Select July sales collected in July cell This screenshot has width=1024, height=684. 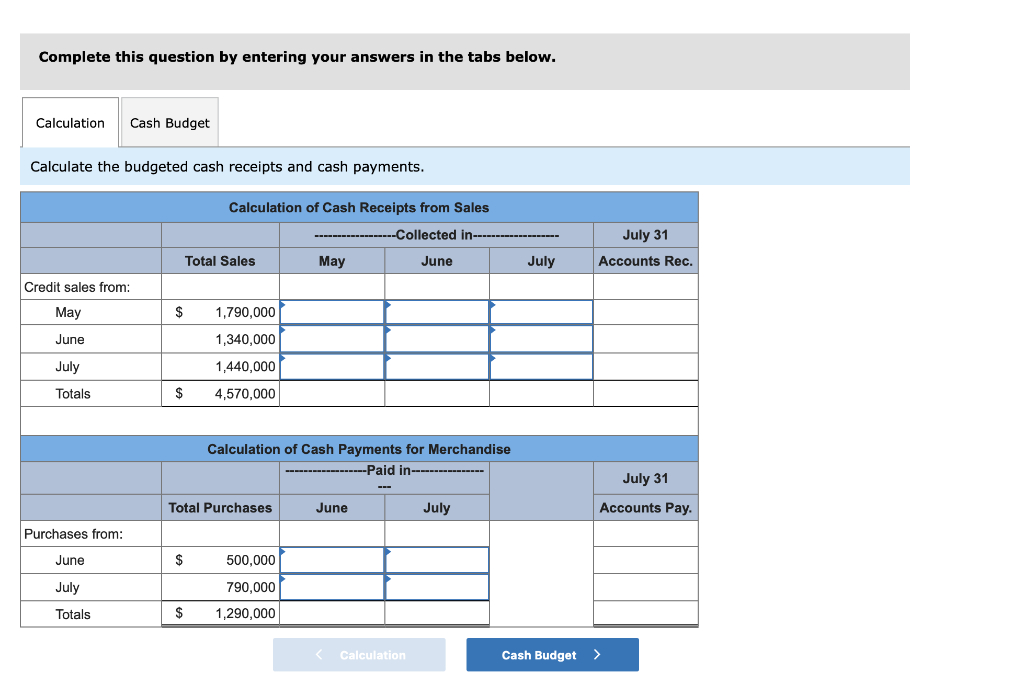click(541, 366)
